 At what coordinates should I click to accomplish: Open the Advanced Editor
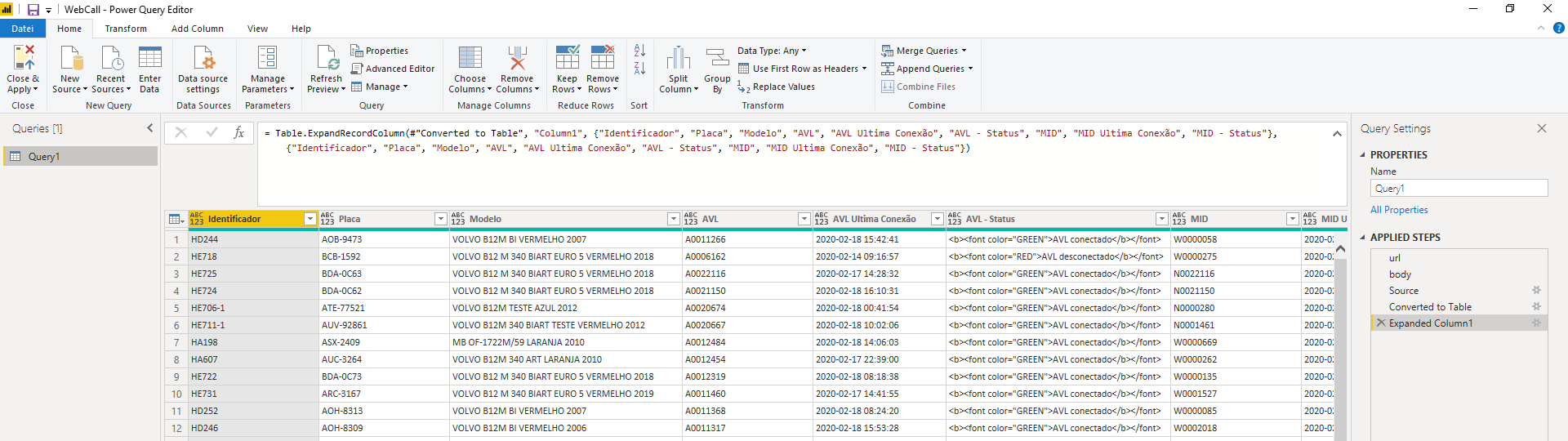click(x=393, y=69)
